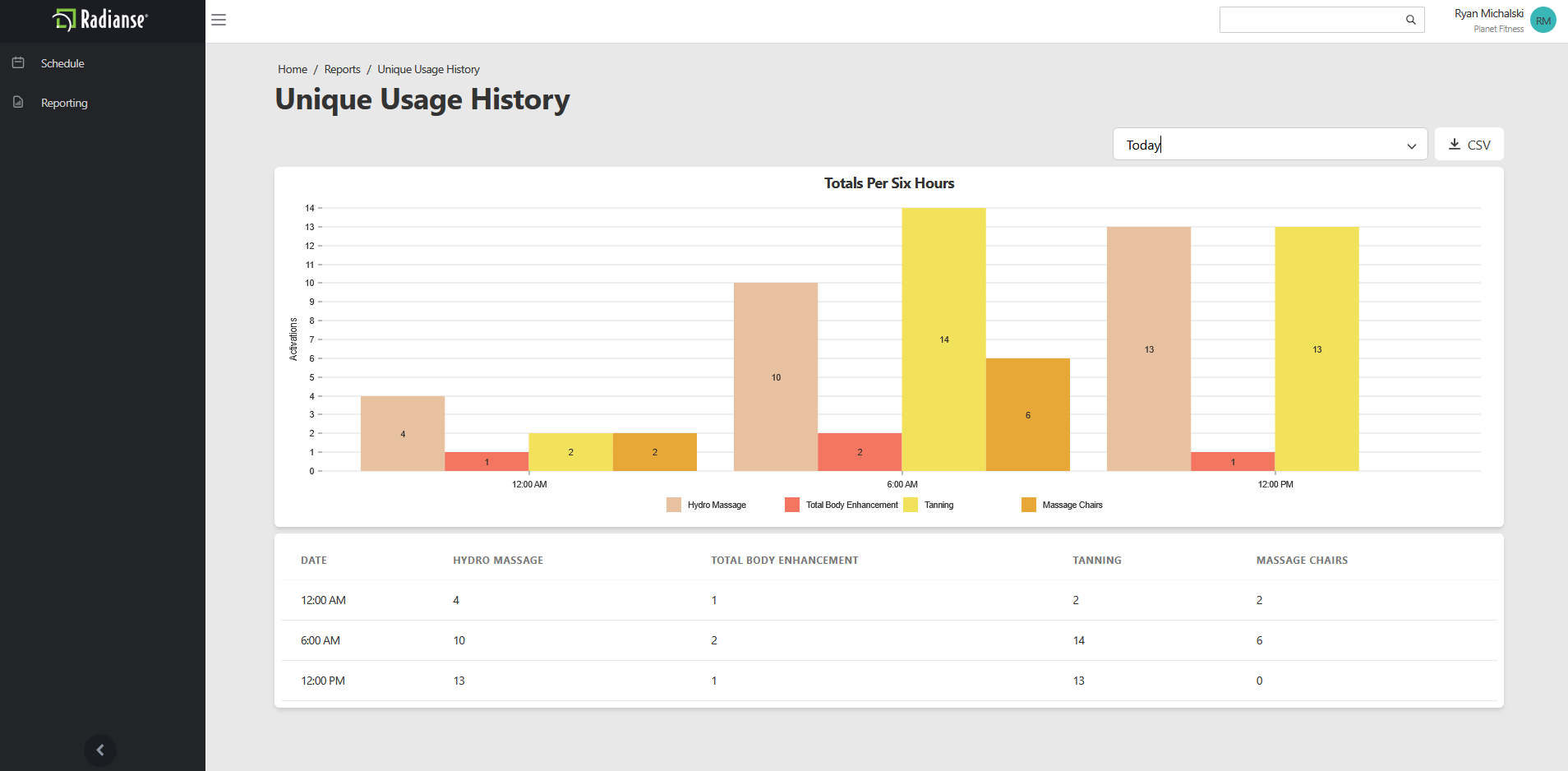Click the 12:00 PM Tanning bar showing 13

[1317, 349]
